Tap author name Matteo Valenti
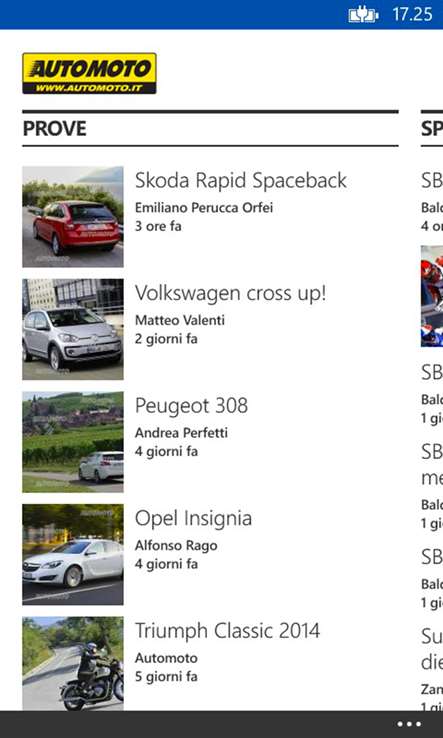Viewport: 443px width, 738px height. click(x=180, y=320)
